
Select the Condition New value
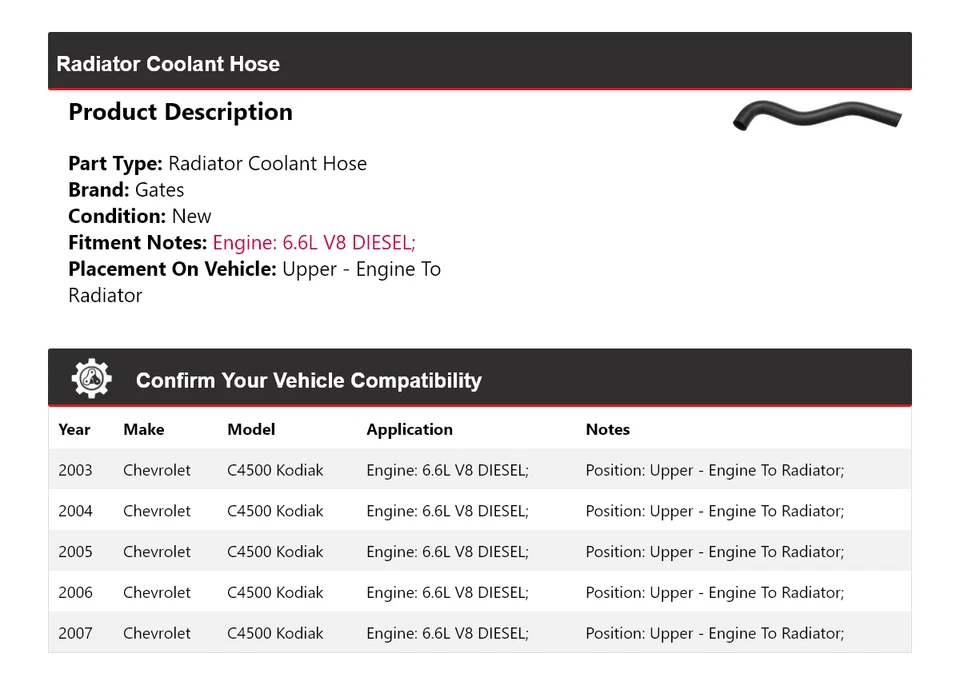pyautogui.click(x=191, y=215)
